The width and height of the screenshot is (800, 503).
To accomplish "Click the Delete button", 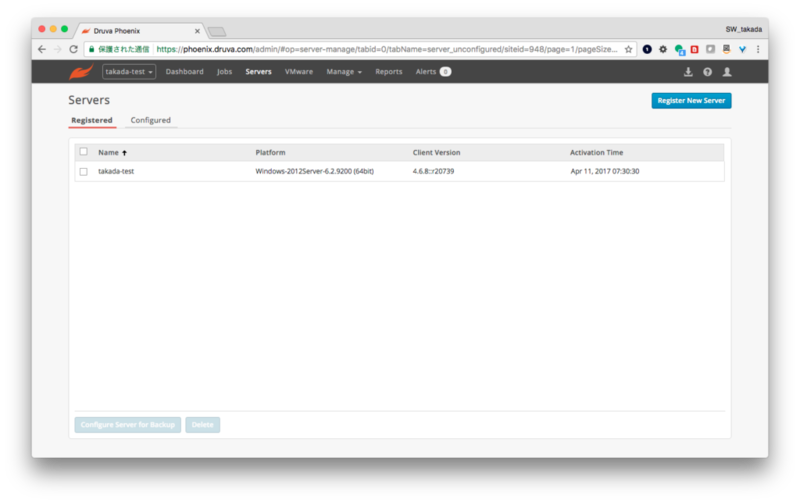I will pos(203,425).
